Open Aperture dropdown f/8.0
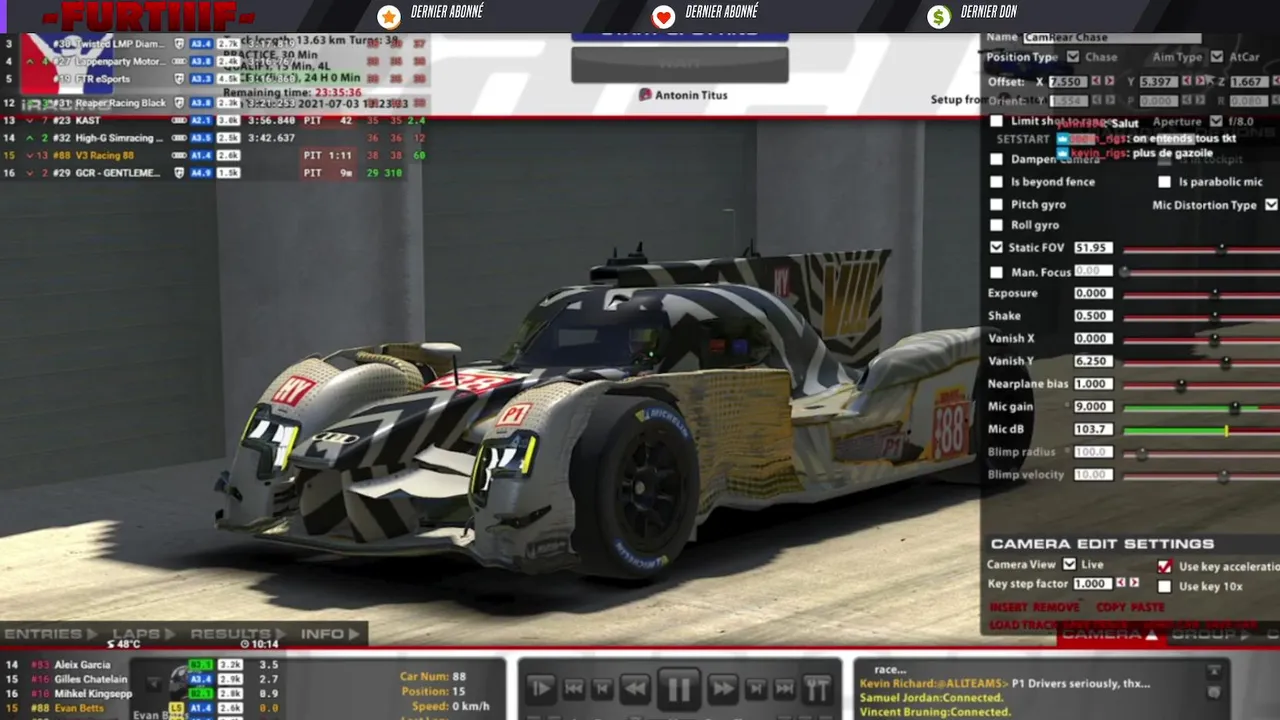The width and height of the screenshot is (1280, 720). coord(1217,121)
